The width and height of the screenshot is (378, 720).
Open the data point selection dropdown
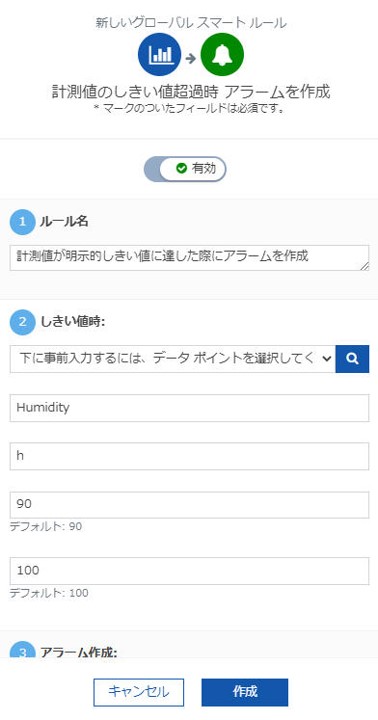click(x=173, y=359)
